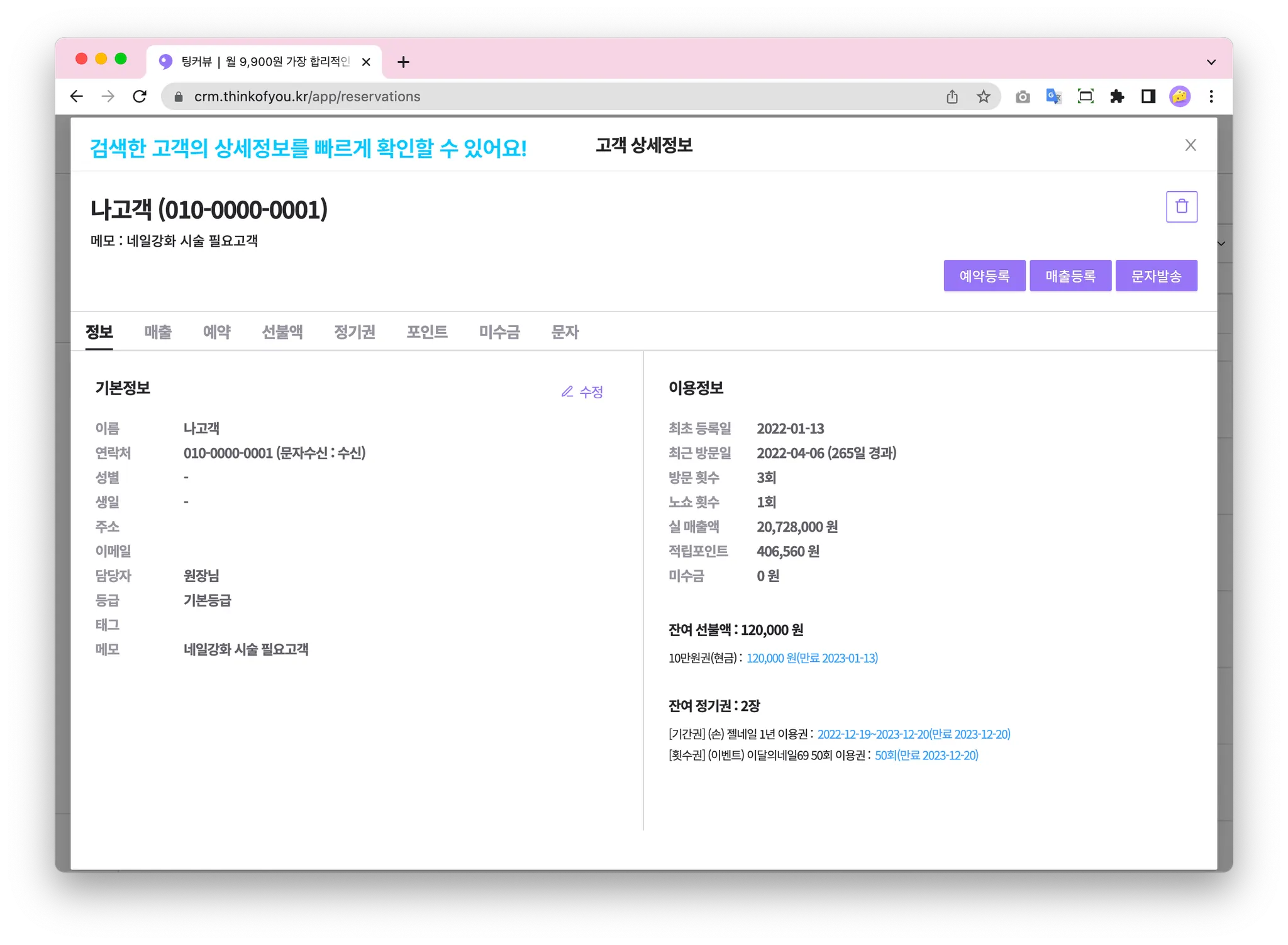Click the browser reload icon
This screenshot has width=1288, height=945.
pyautogui.click(x=140, y=96)
